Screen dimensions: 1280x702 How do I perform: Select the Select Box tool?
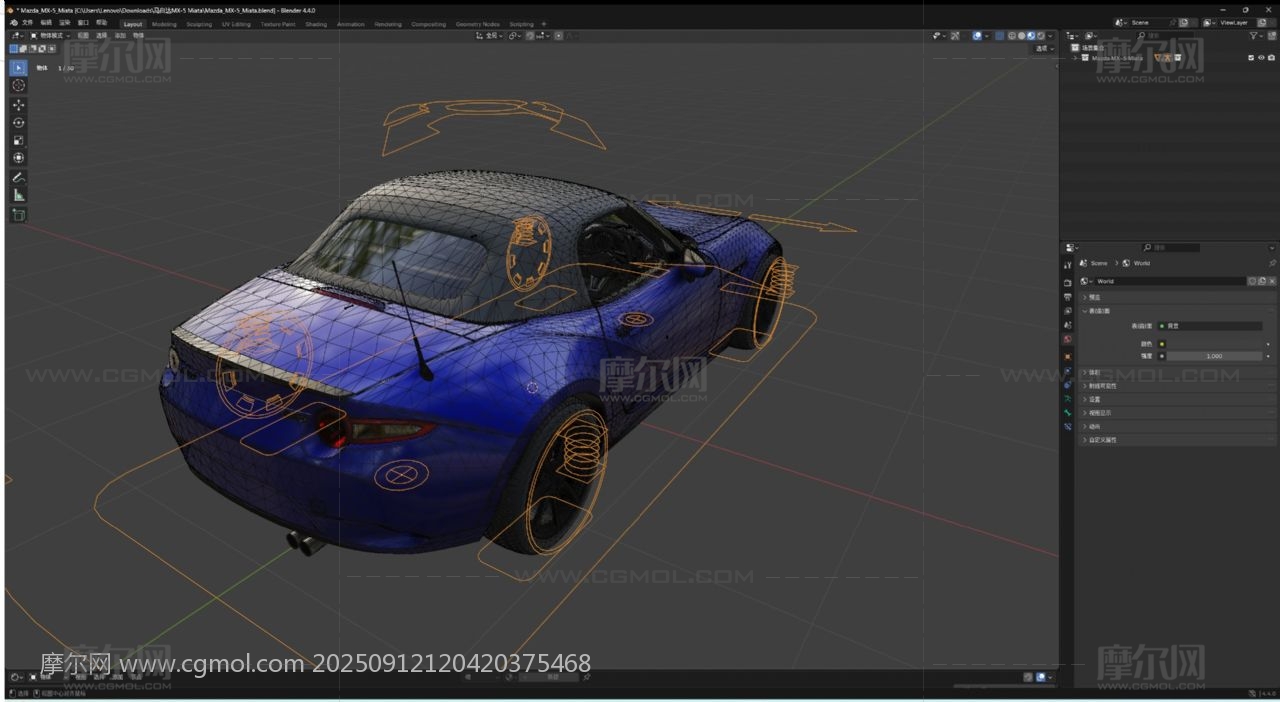coord(18,68)
